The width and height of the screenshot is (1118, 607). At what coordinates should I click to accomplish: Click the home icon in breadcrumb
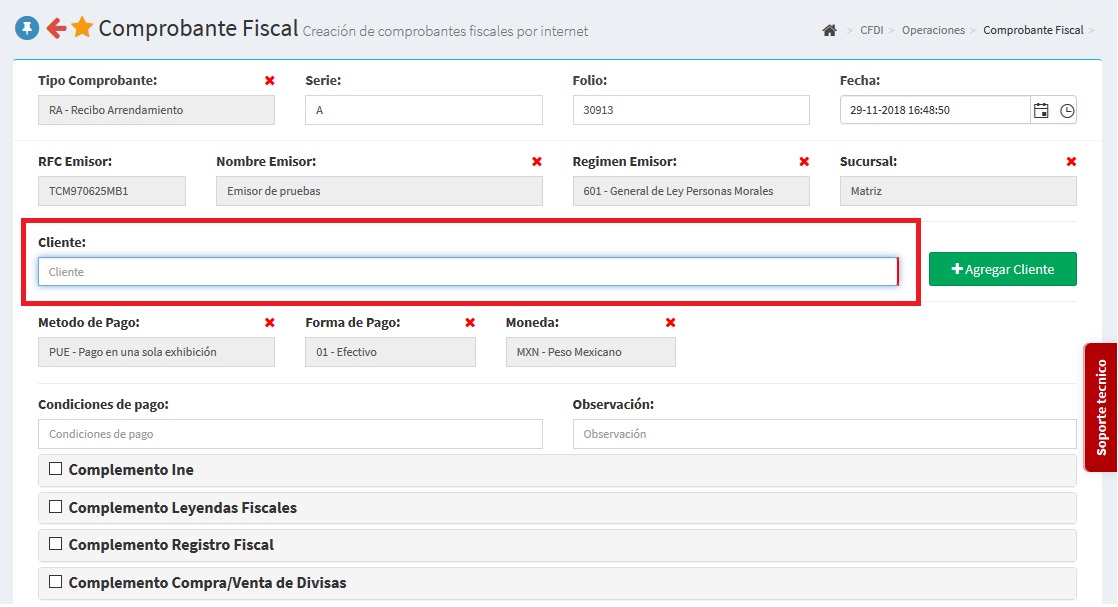point(829,30)
